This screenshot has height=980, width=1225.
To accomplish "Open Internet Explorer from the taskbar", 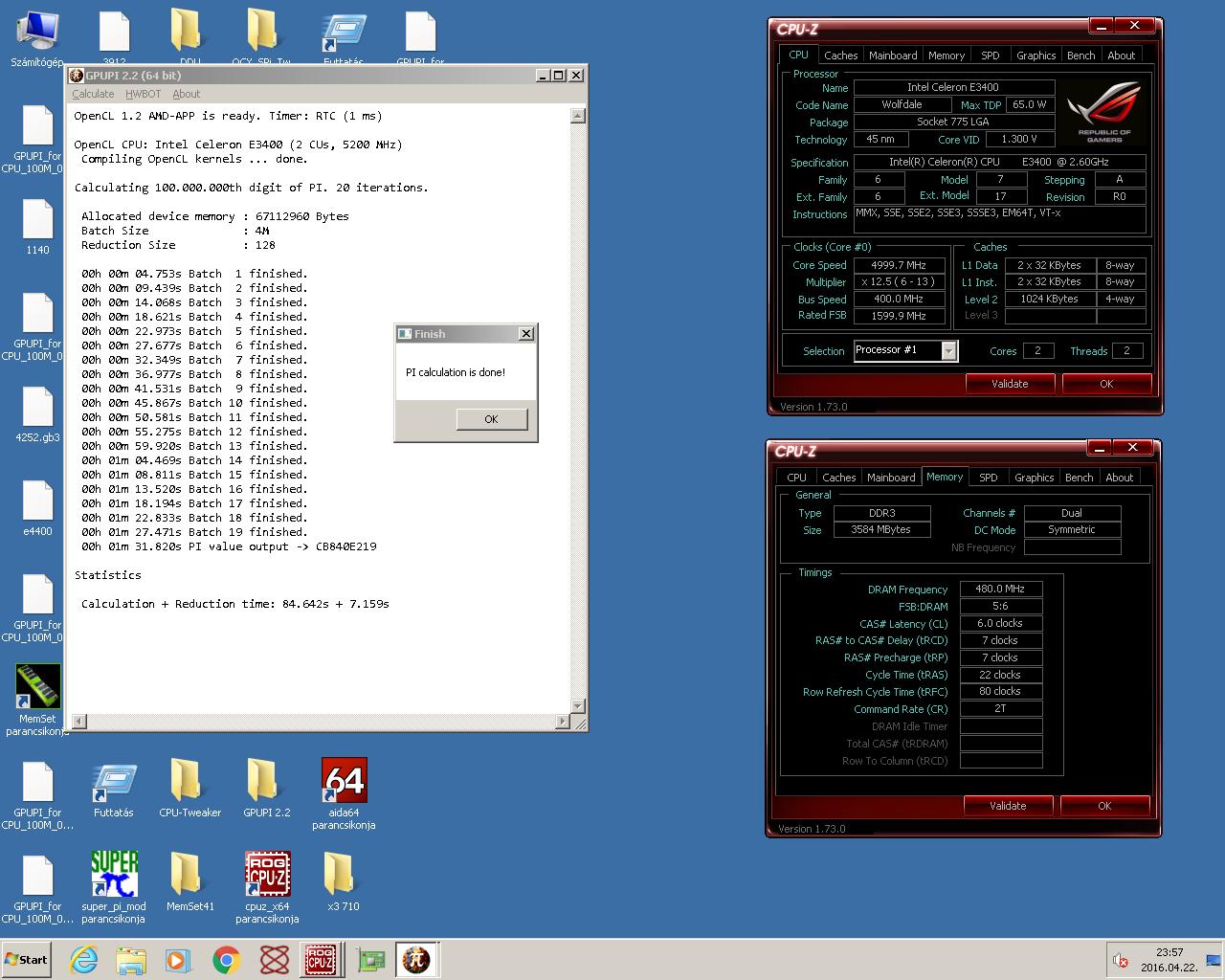I will 84,960.
